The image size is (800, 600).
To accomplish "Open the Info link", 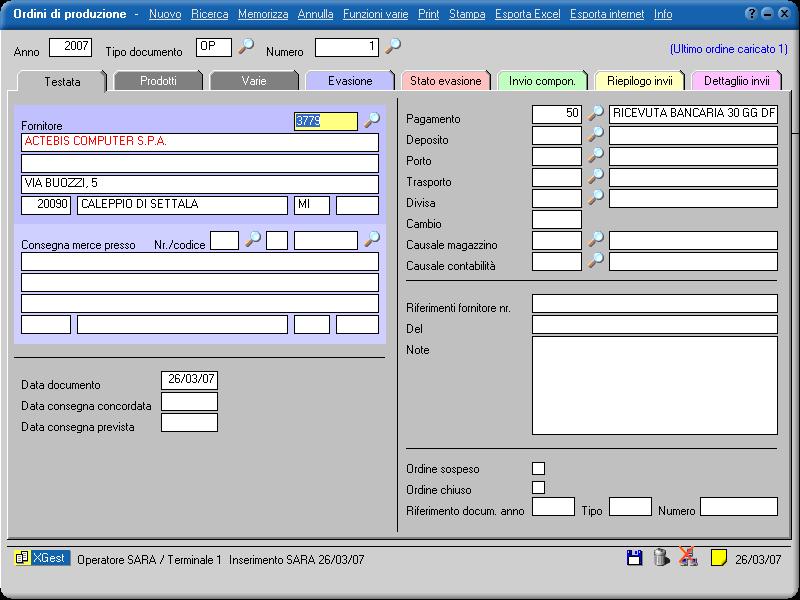I will (x=663, y=14).
